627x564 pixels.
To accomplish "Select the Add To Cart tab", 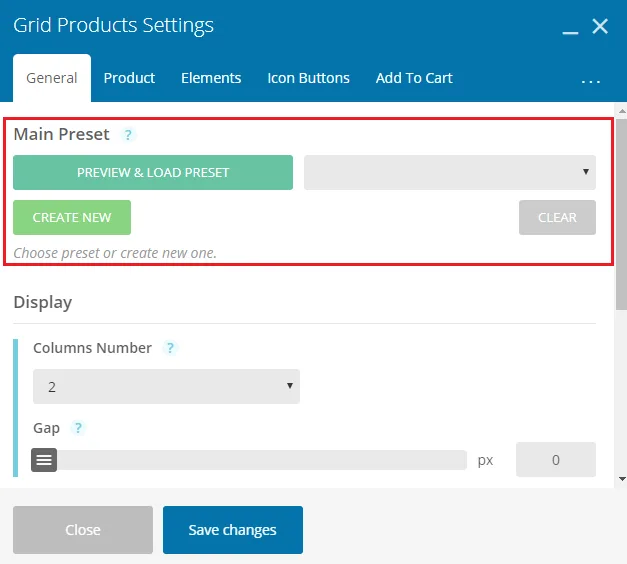I will [x=414, y=78].
